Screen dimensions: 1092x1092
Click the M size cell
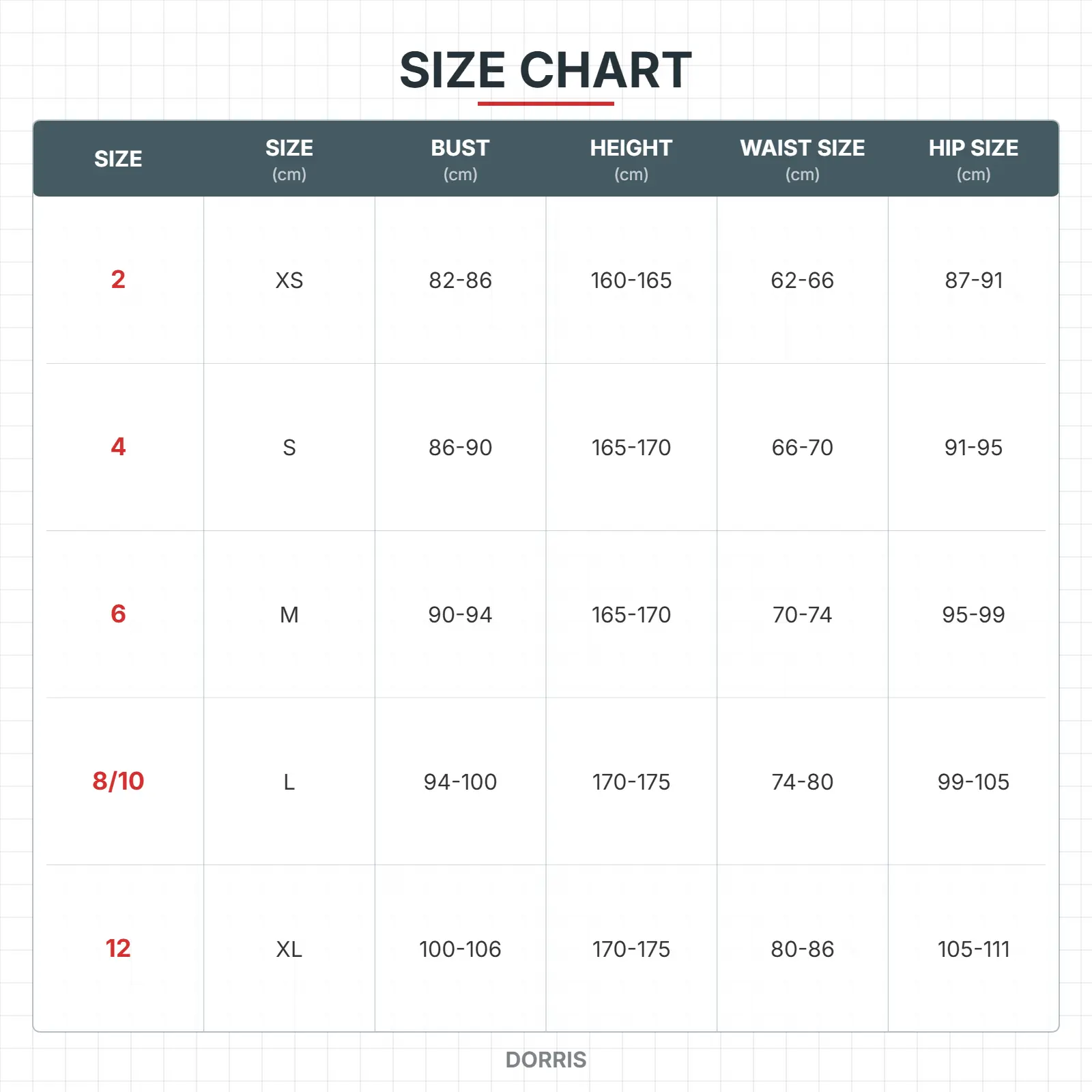tap(289, 615)
